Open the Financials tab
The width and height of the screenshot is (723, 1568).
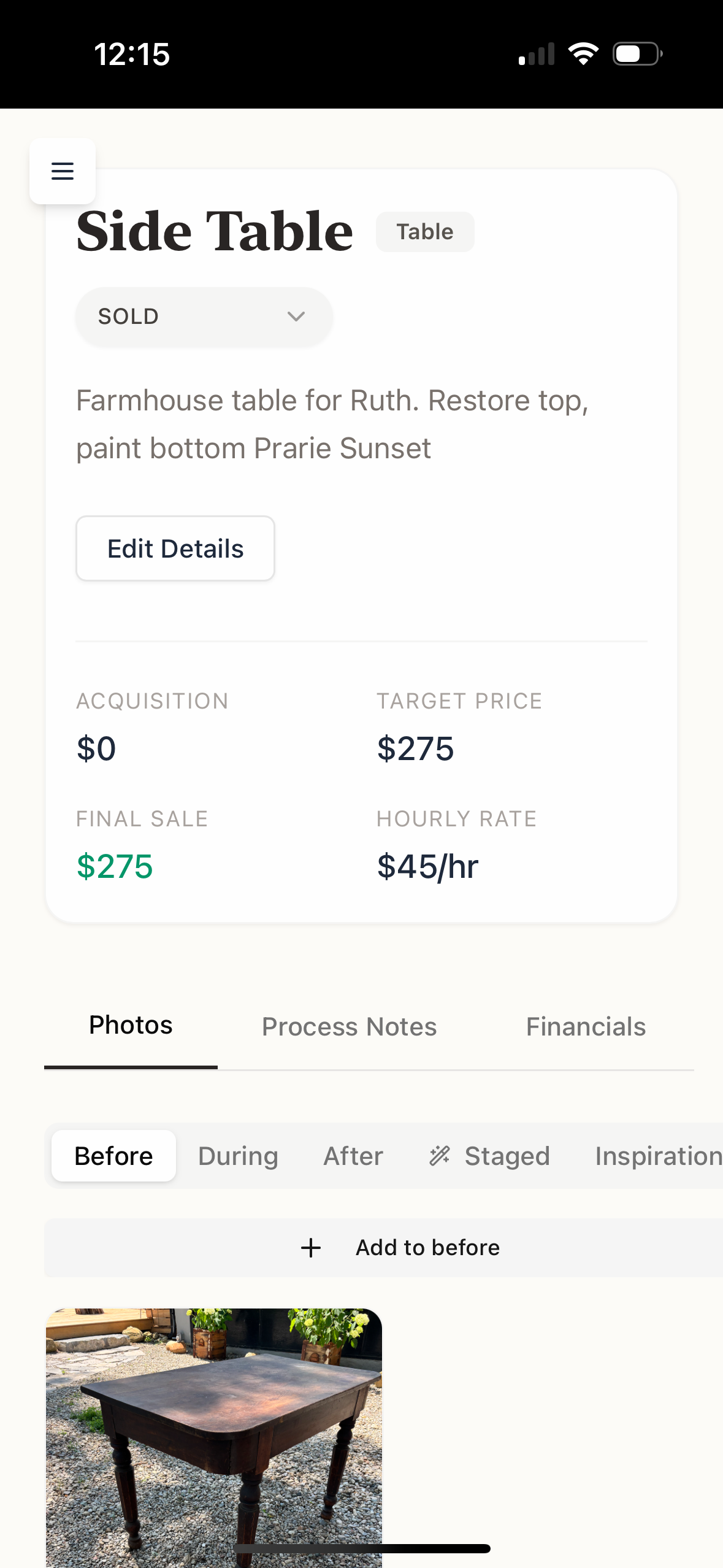tap(586, 1027)
